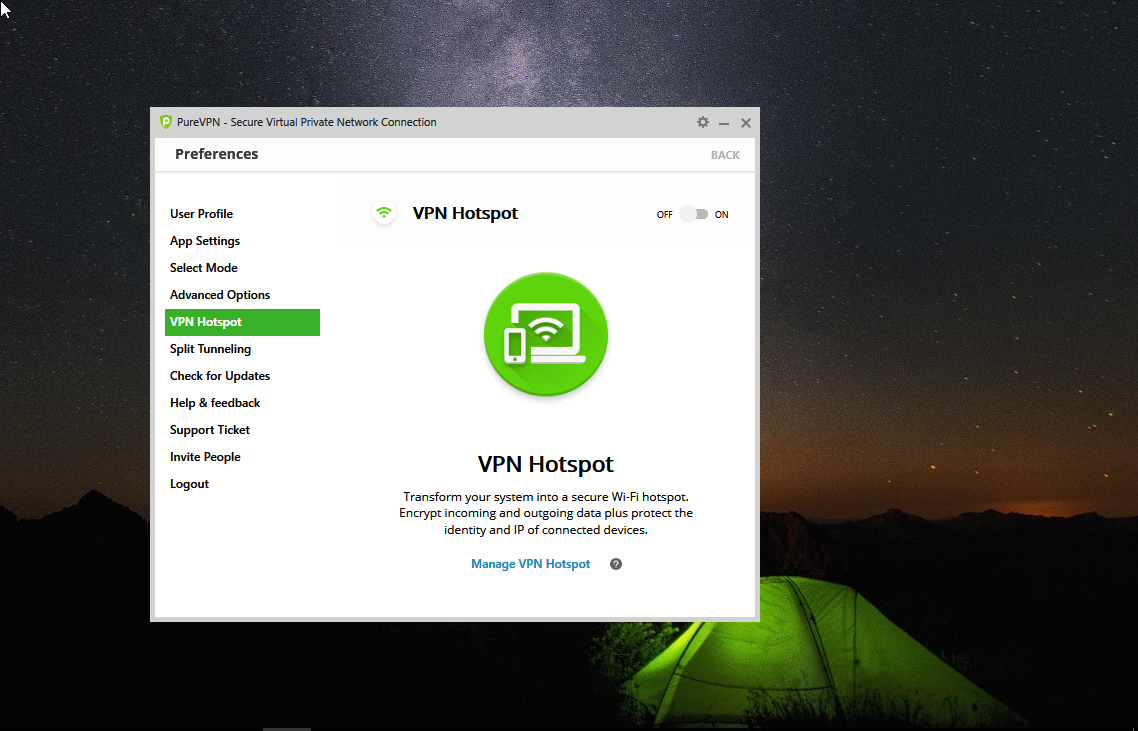1138x731 pixels.
Task: Click the green Wi-Fi icon beside VPN Hotspot
Action: [x=384, y=213]
